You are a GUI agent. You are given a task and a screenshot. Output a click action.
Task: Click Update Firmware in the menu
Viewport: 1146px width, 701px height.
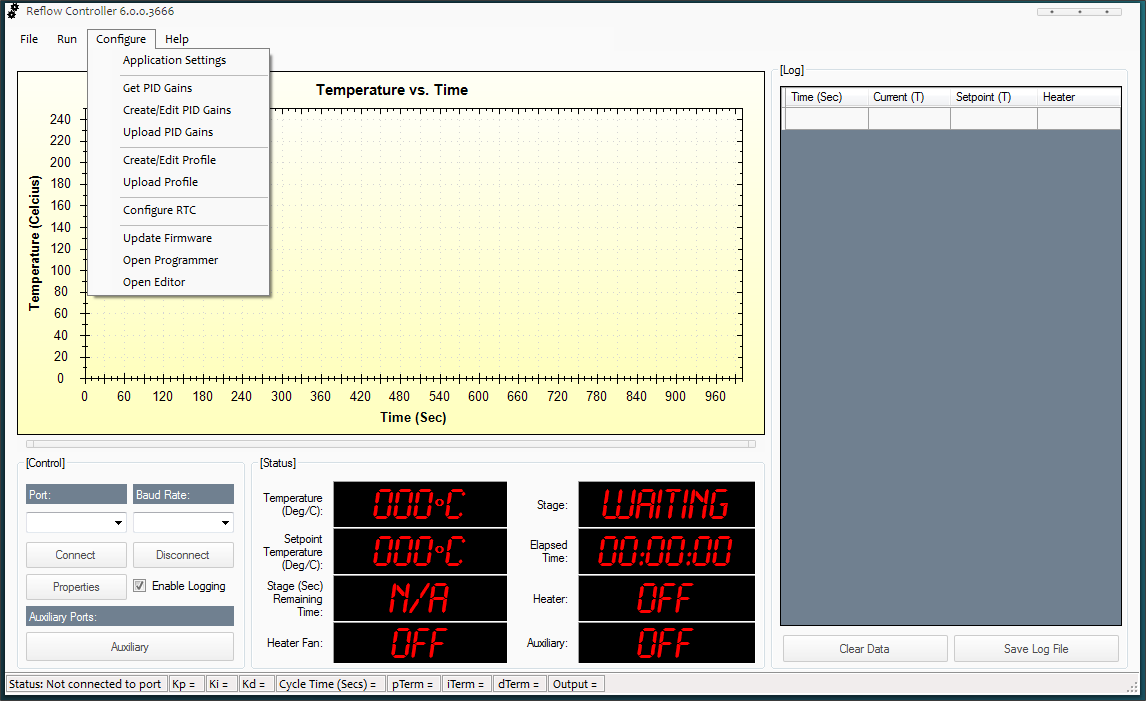(x=167, y=238)
